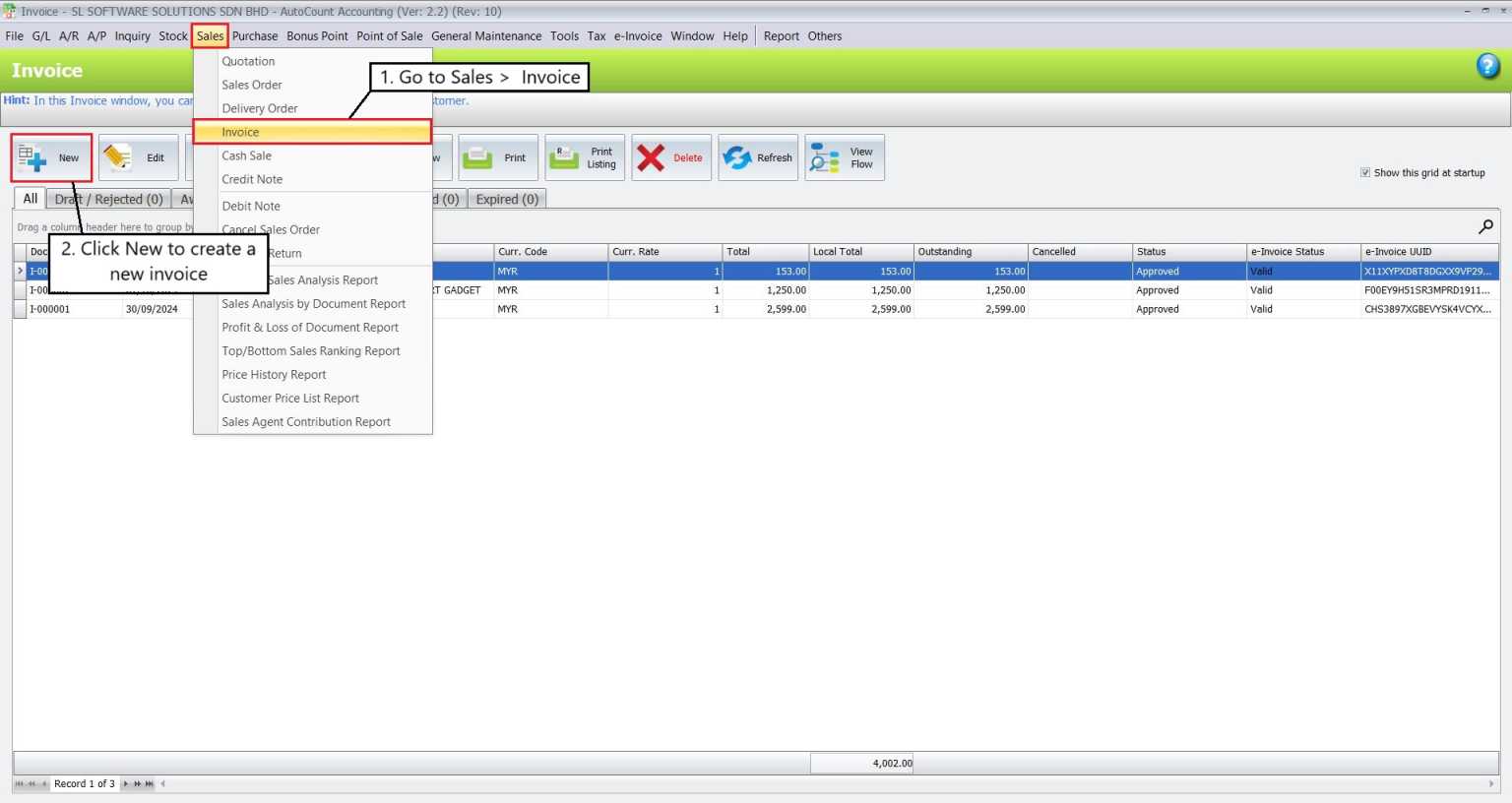The image size is (1512, 803).
Task: Open the Purchase menu
Action: 255,36
